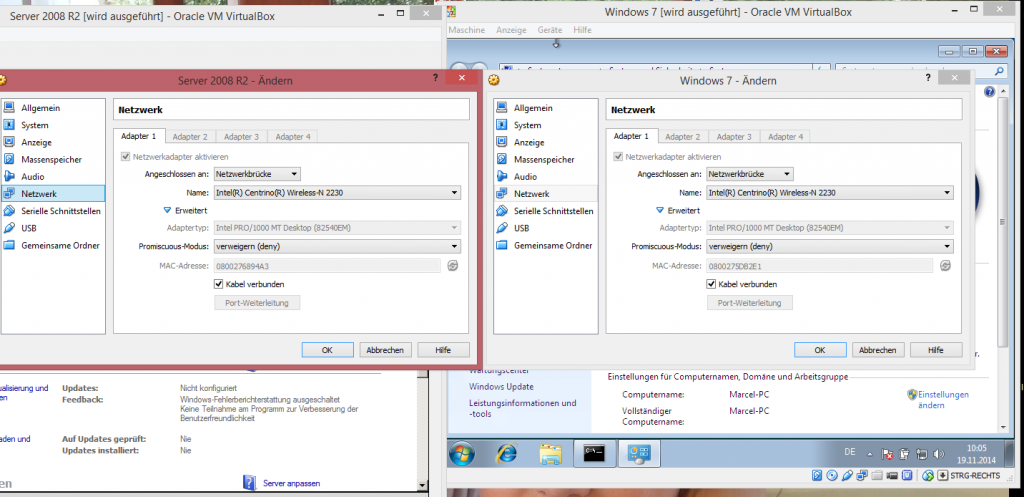Open Angeschlossen an dropdown in Windows 7 dialog
The image size is (1024, 497).
(x=750, y=174)
